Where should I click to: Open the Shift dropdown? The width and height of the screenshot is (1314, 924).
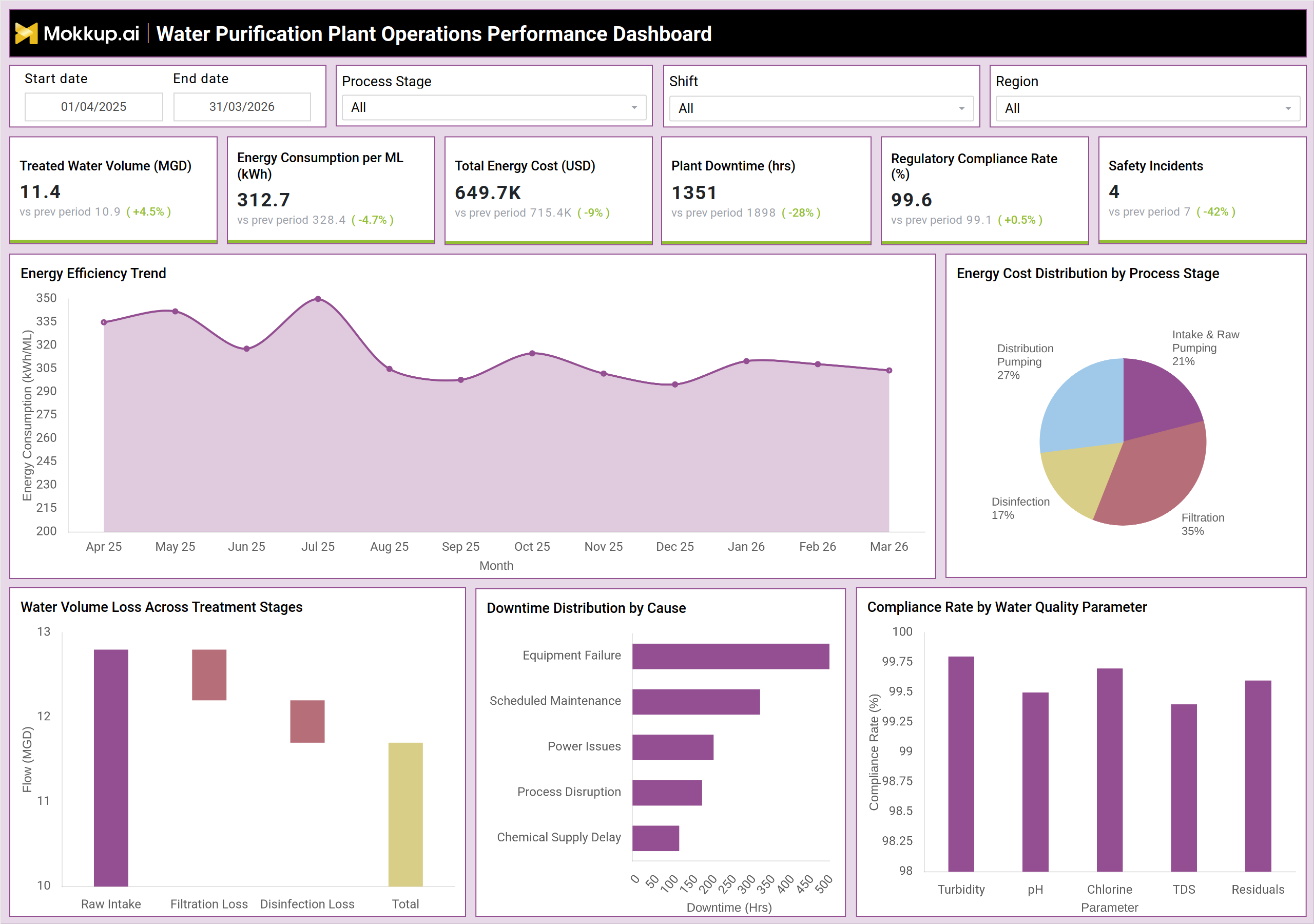point(821,108)
